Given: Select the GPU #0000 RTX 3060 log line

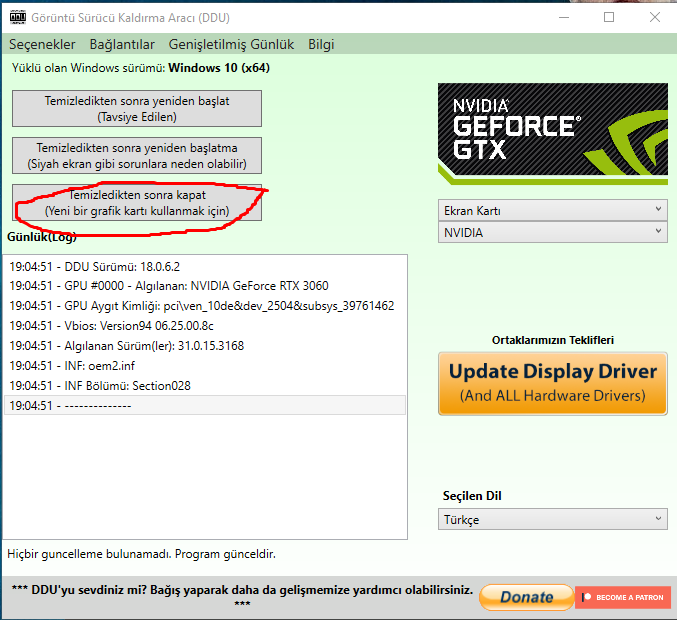Looking at the screenshot, I should pos(205,286).
